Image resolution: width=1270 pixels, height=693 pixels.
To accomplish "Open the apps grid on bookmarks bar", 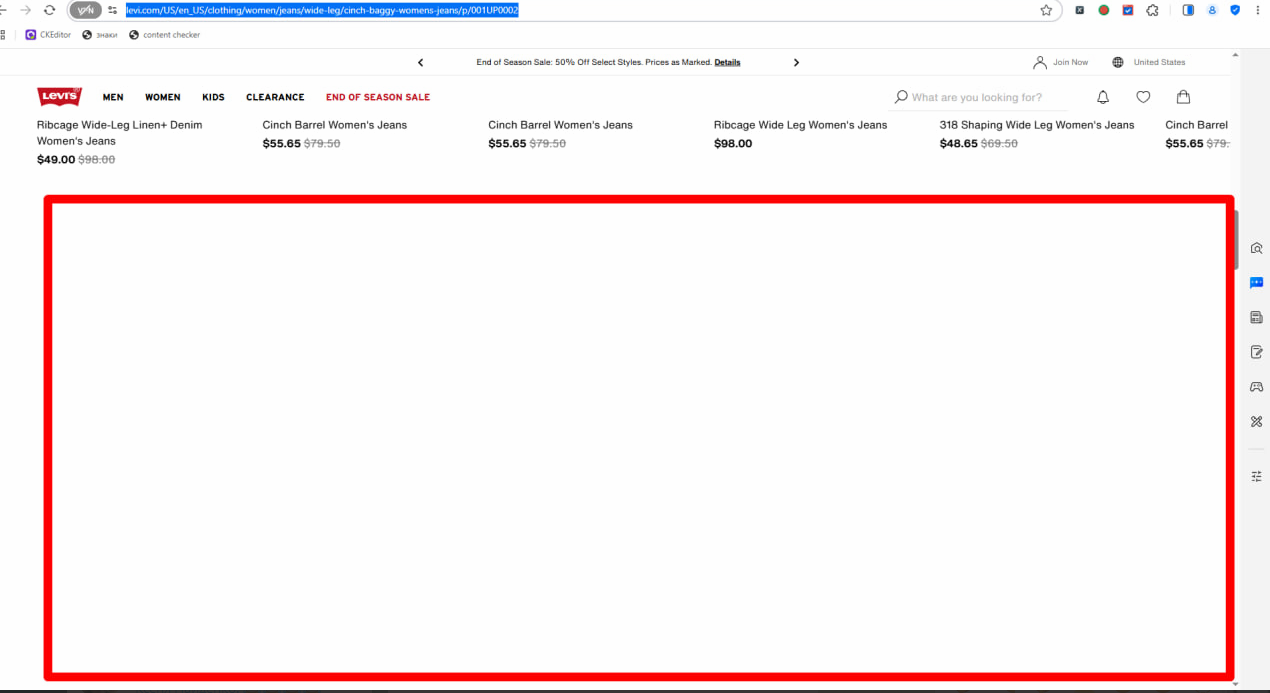I will 3,34.
